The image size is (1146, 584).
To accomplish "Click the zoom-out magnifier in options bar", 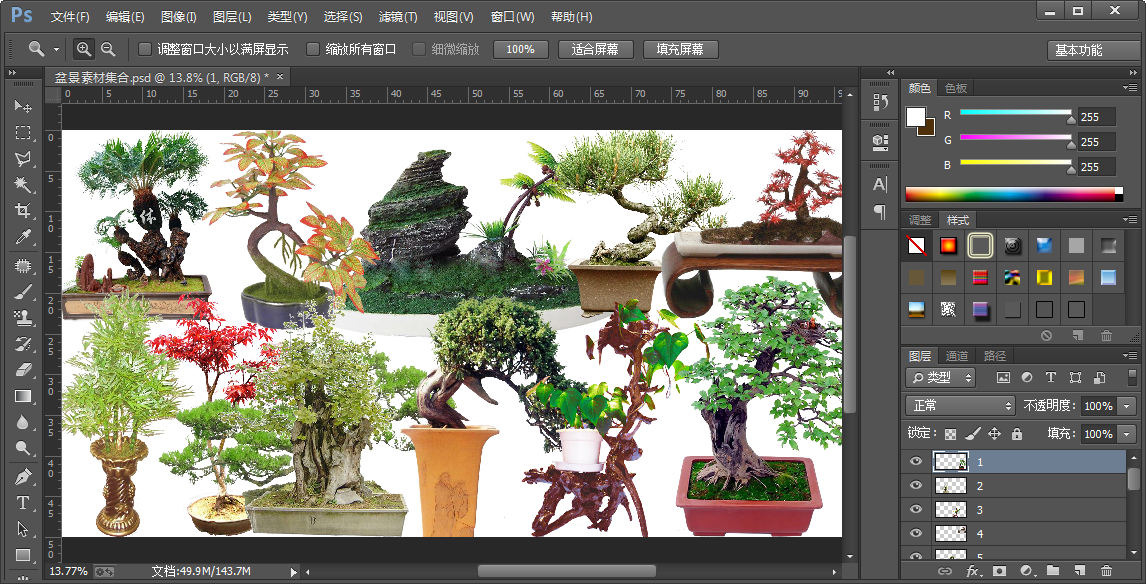I will click(x=108, y=49).
